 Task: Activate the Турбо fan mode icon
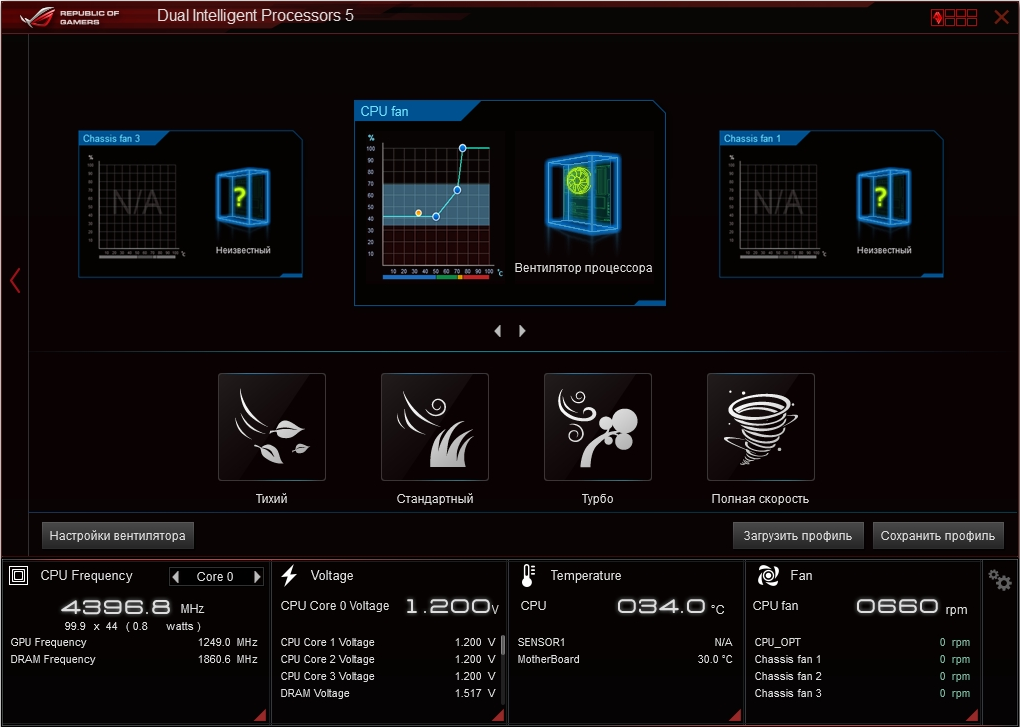click(x=598, y=427)
